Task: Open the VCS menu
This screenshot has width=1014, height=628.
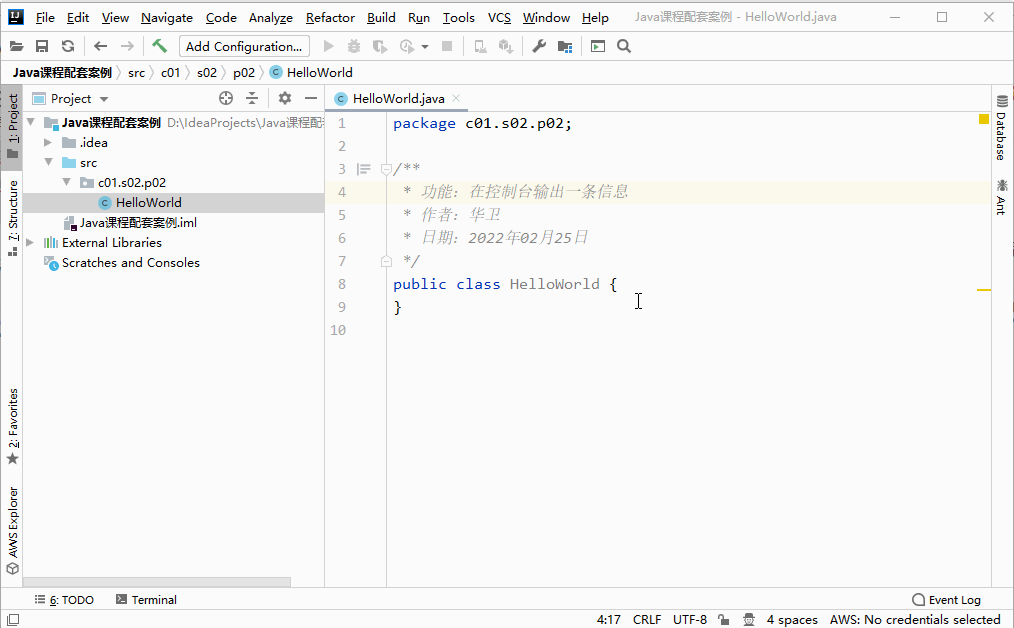Action: (499, 17)
